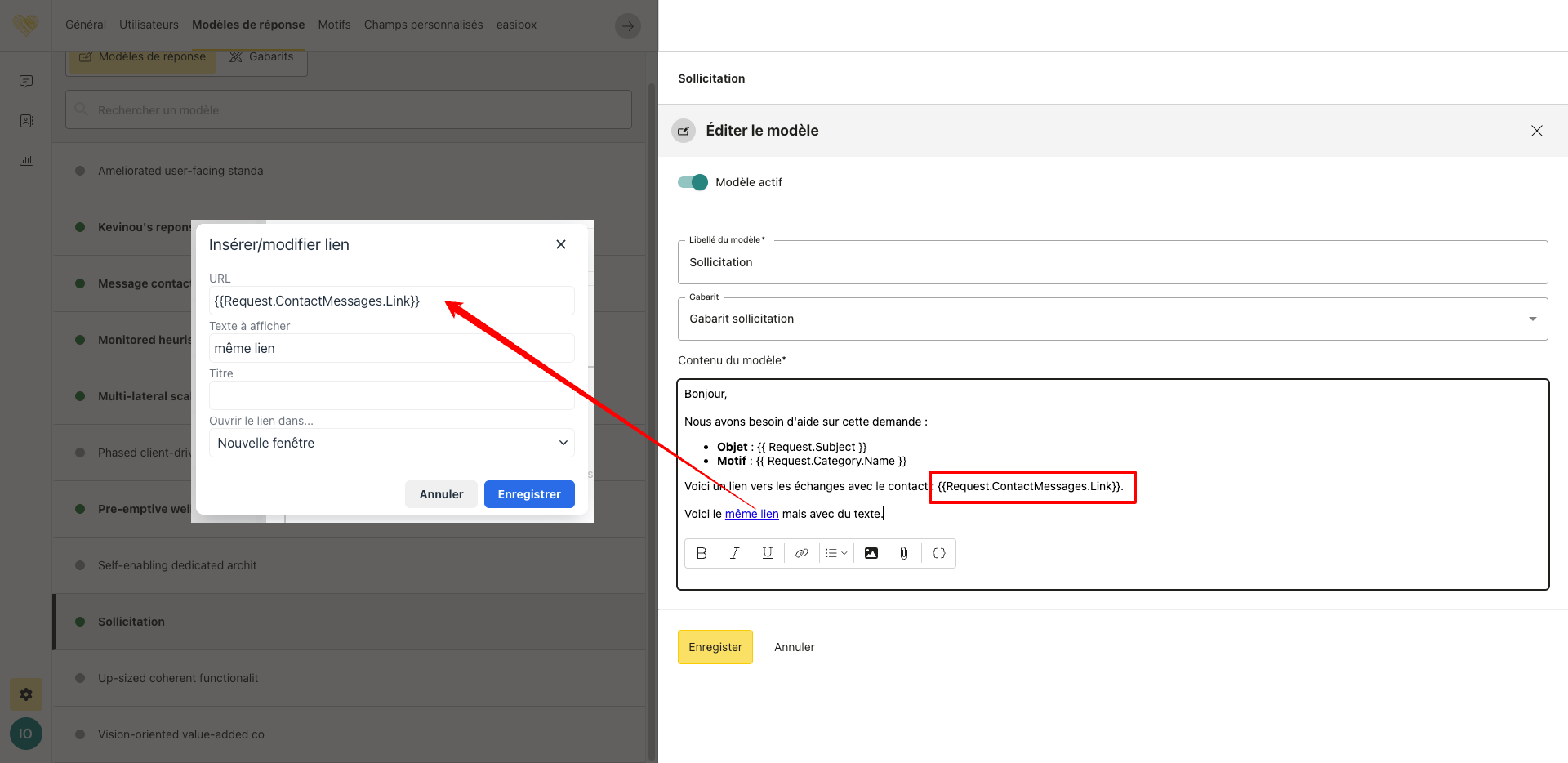The image size is (1568, 763).
Task: Click the insert link icon in toolbar
Action: [x=802, y=553]
